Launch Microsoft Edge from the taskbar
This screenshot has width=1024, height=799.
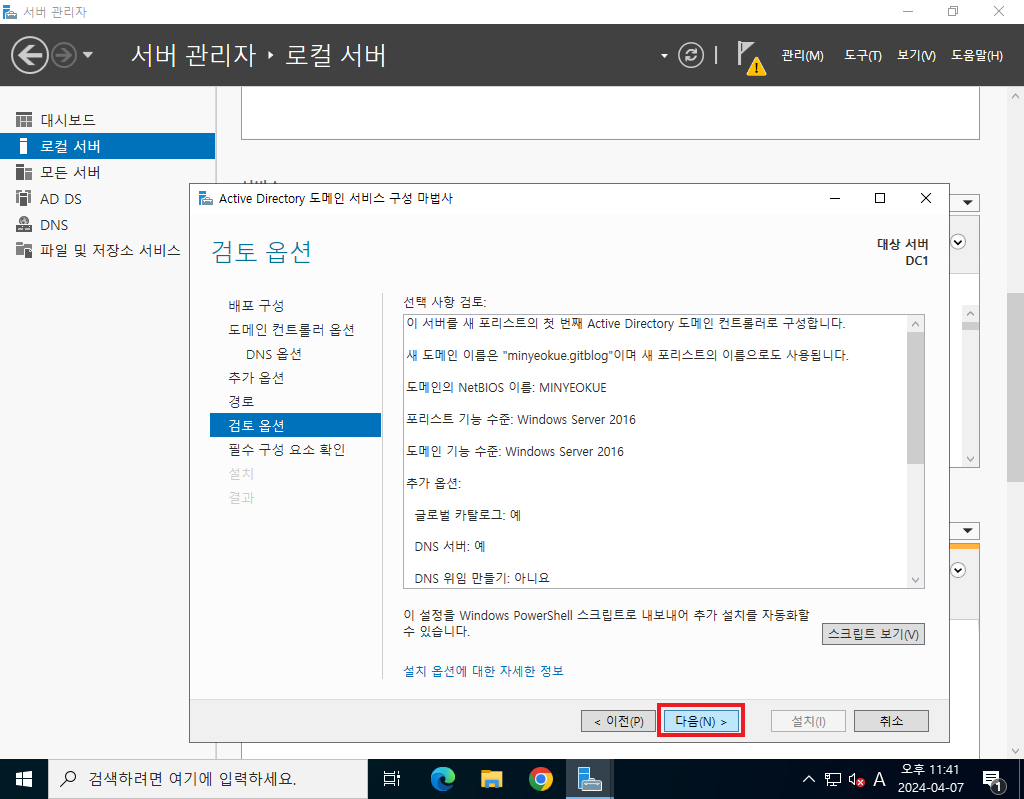(x=442, y=779)
